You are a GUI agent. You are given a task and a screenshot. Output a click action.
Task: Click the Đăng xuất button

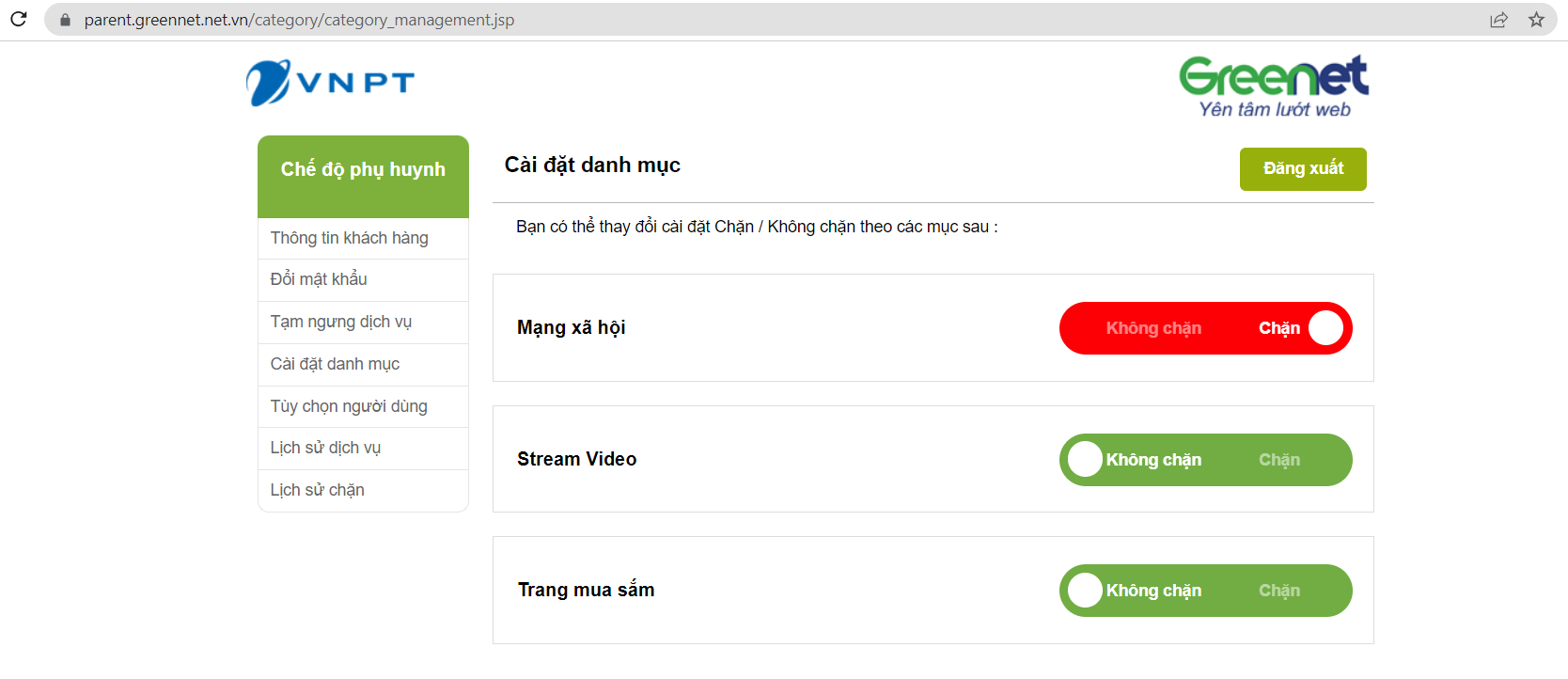pyautogui.click(x=1303, y=169)
